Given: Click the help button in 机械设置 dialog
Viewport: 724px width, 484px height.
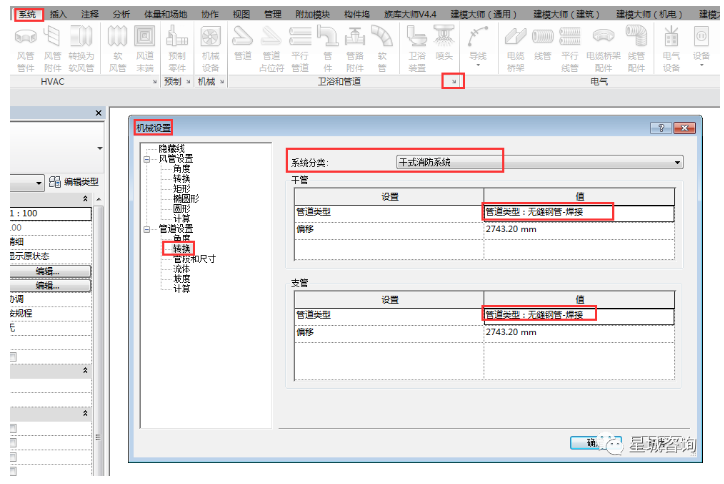Looking at the screenshot, I should coord(660,128).
